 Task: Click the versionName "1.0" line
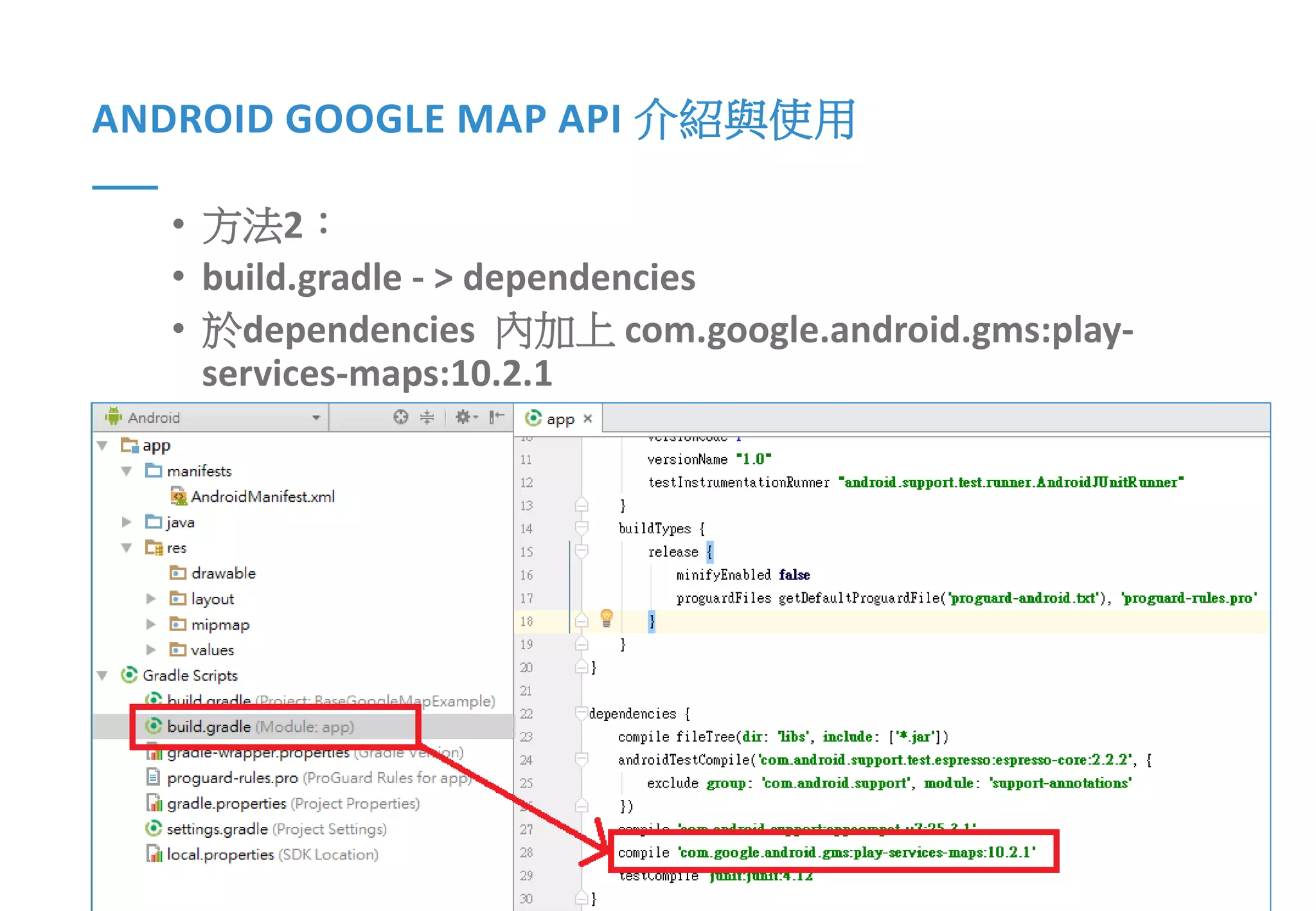(709, 459)
